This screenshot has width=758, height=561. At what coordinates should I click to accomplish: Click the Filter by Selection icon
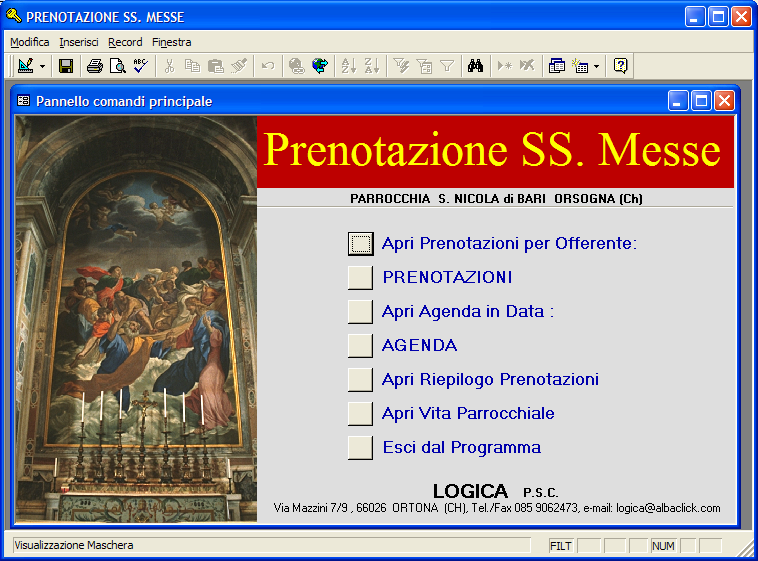[401, 65]
